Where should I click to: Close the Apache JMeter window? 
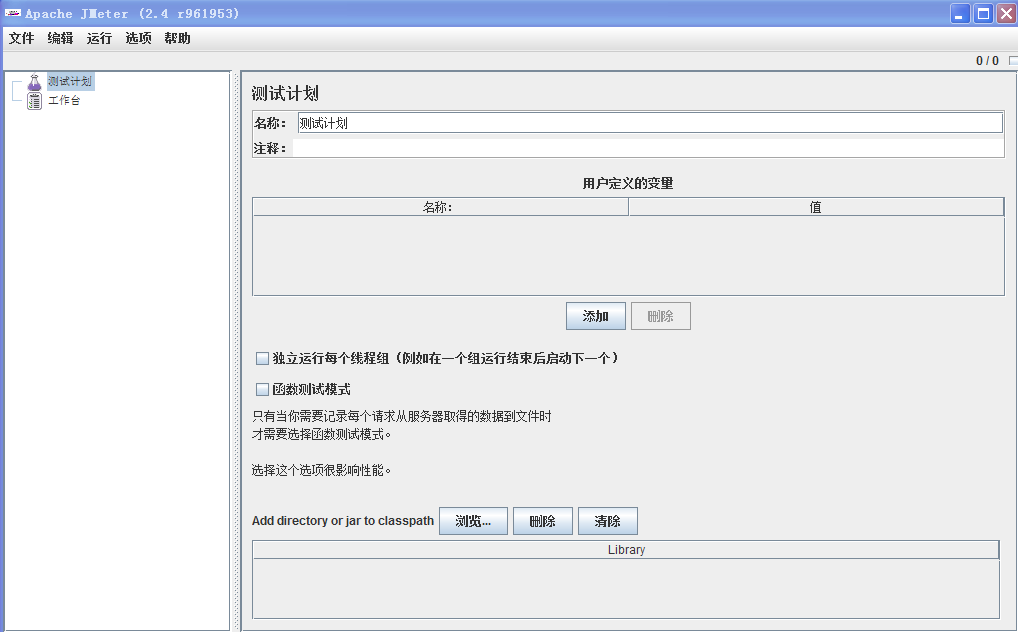pyautogui.click(x=1006, y=14)
